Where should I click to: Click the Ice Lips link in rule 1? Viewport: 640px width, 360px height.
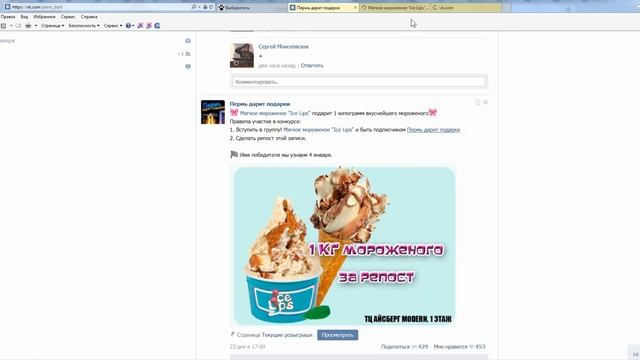(318, 130)
